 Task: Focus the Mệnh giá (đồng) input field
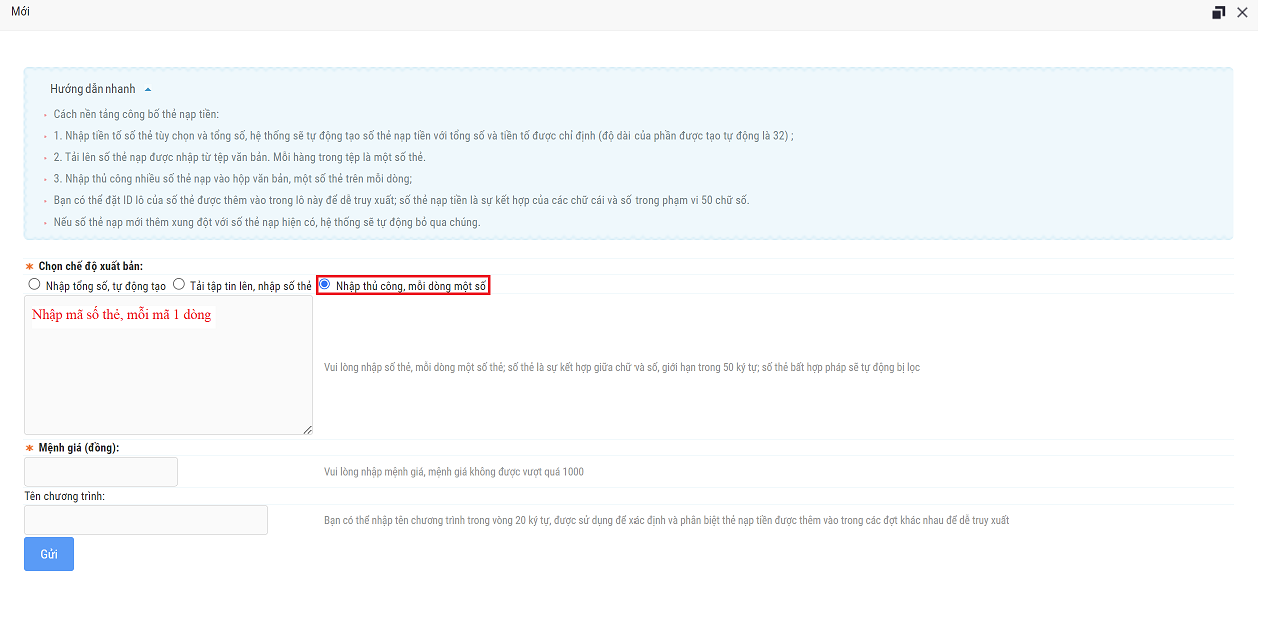click(x=101, y=472)
